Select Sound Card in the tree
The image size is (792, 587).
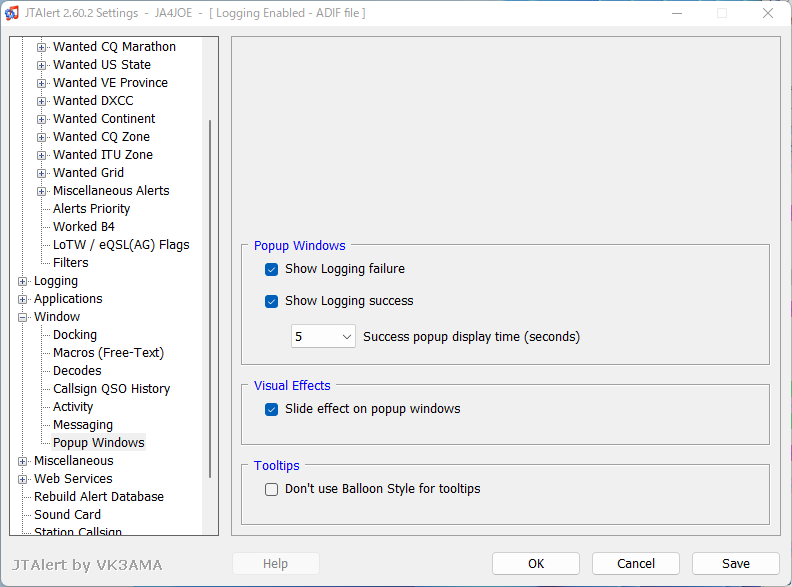point(68,515)
